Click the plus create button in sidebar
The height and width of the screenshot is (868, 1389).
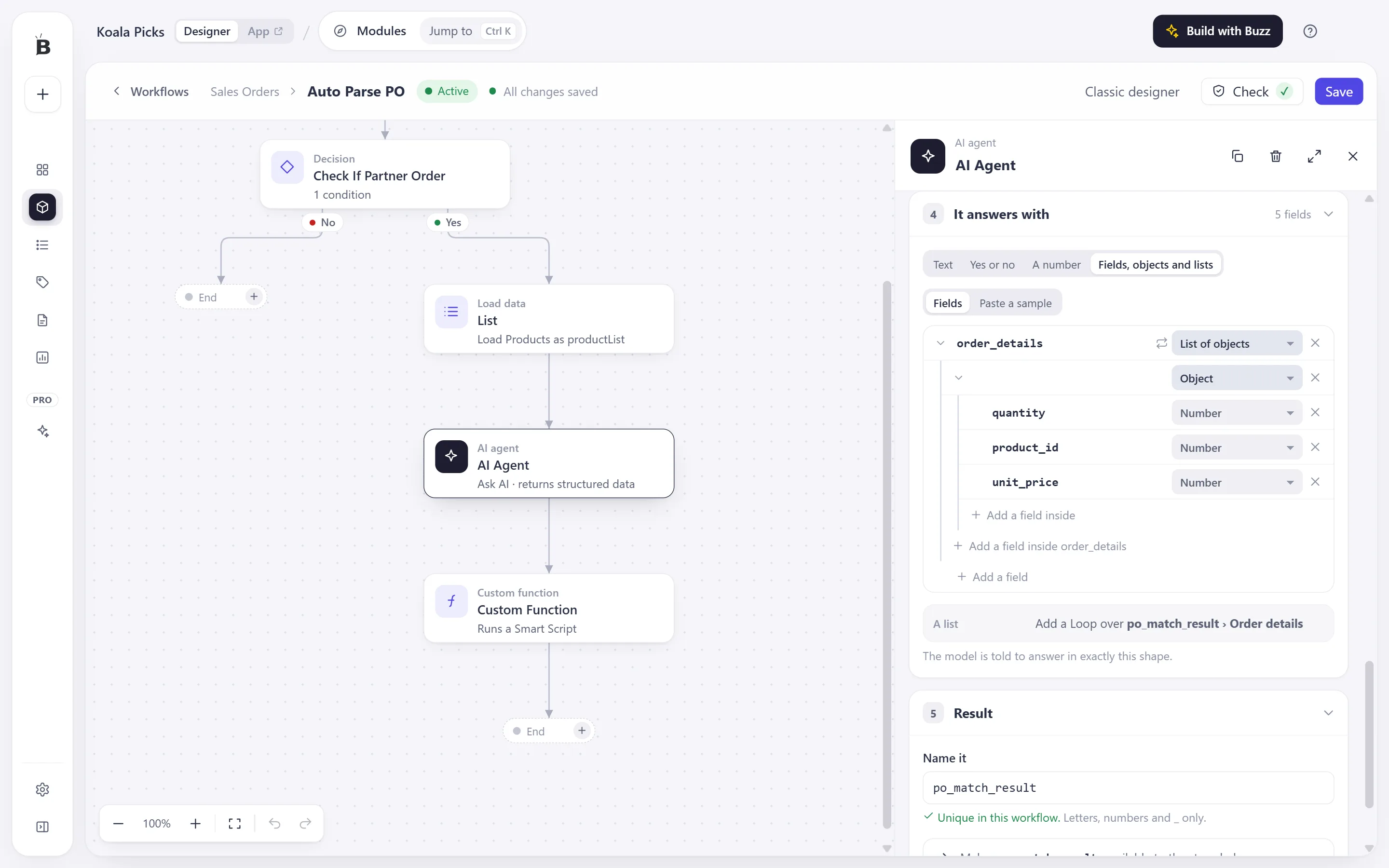pos(42,94)
